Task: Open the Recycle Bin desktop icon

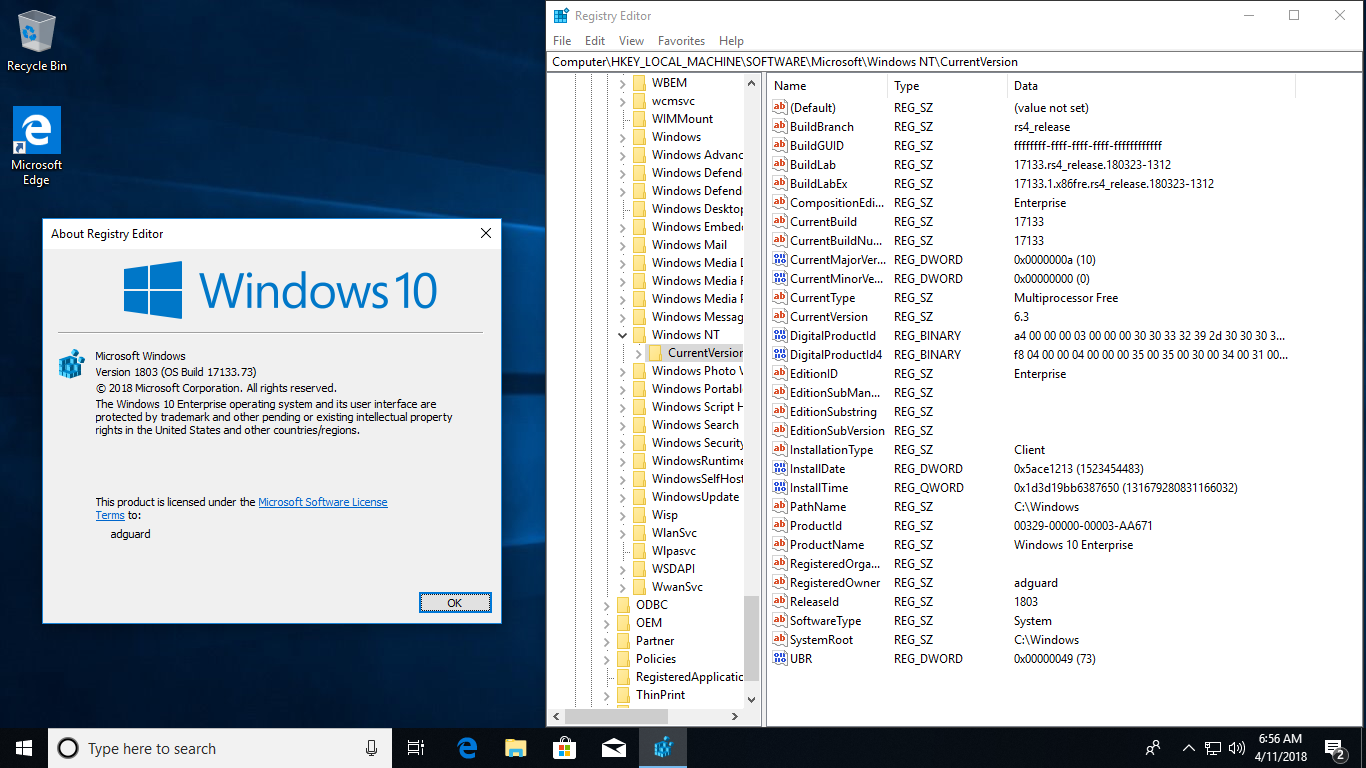Action: [x=37, y=41]
